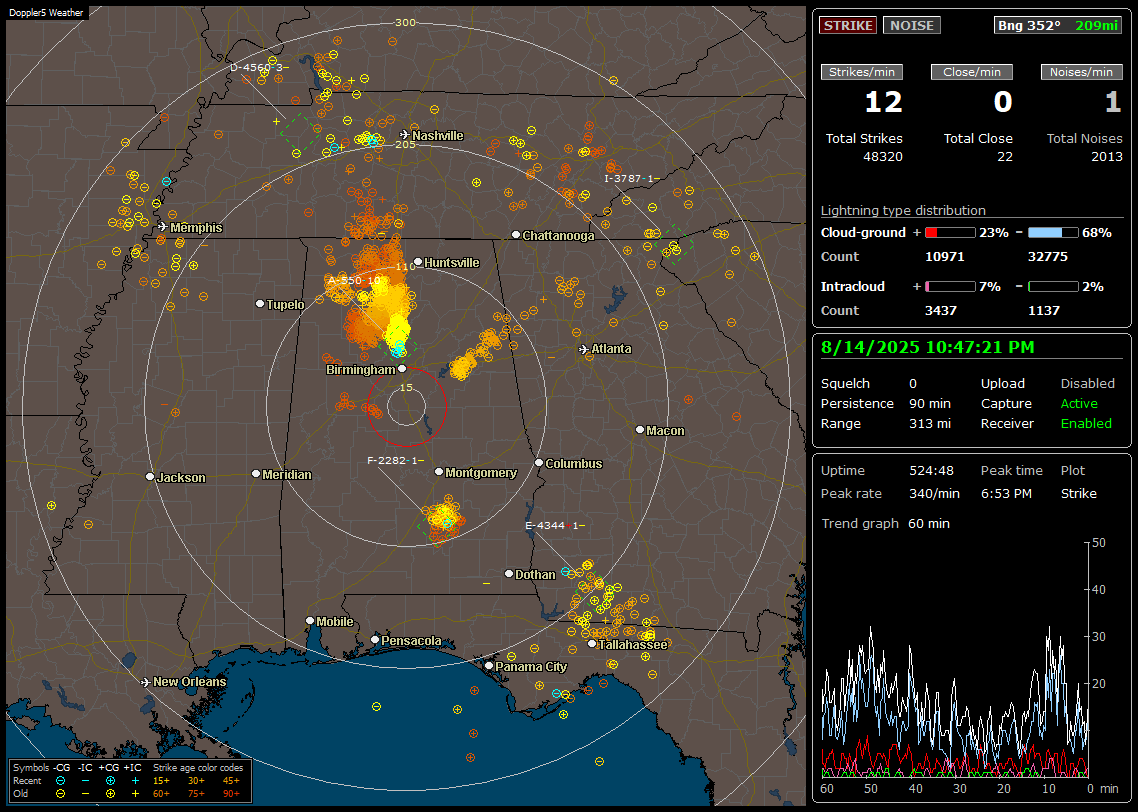Image resolution: width=1138 pixels, height=812 pixels.
Task: Select the Panama City marker dot
Action: point(489,665)
